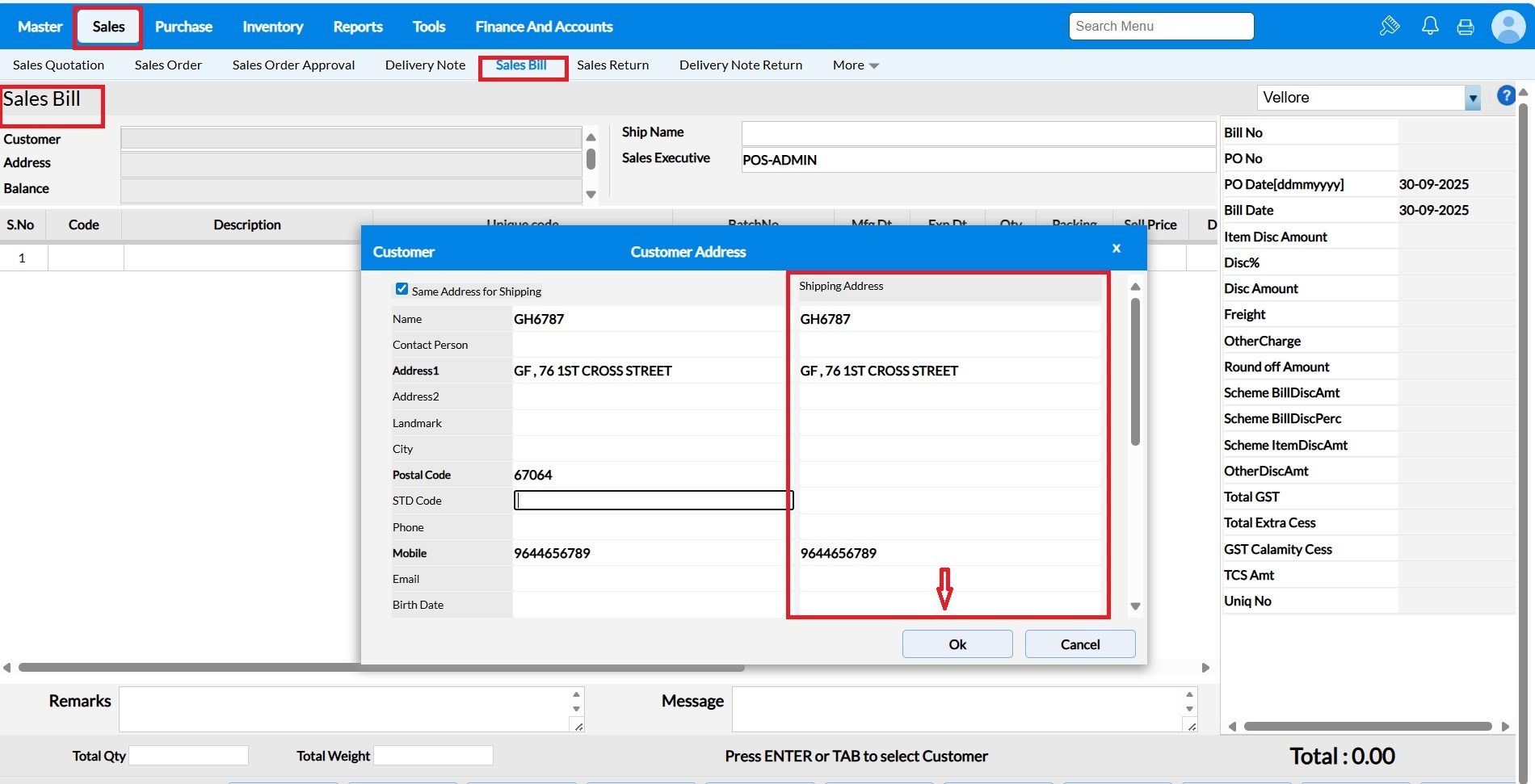This screenshot has width=1535, height=784.
Task: Expand the More submenu
Action: (856, 65)
